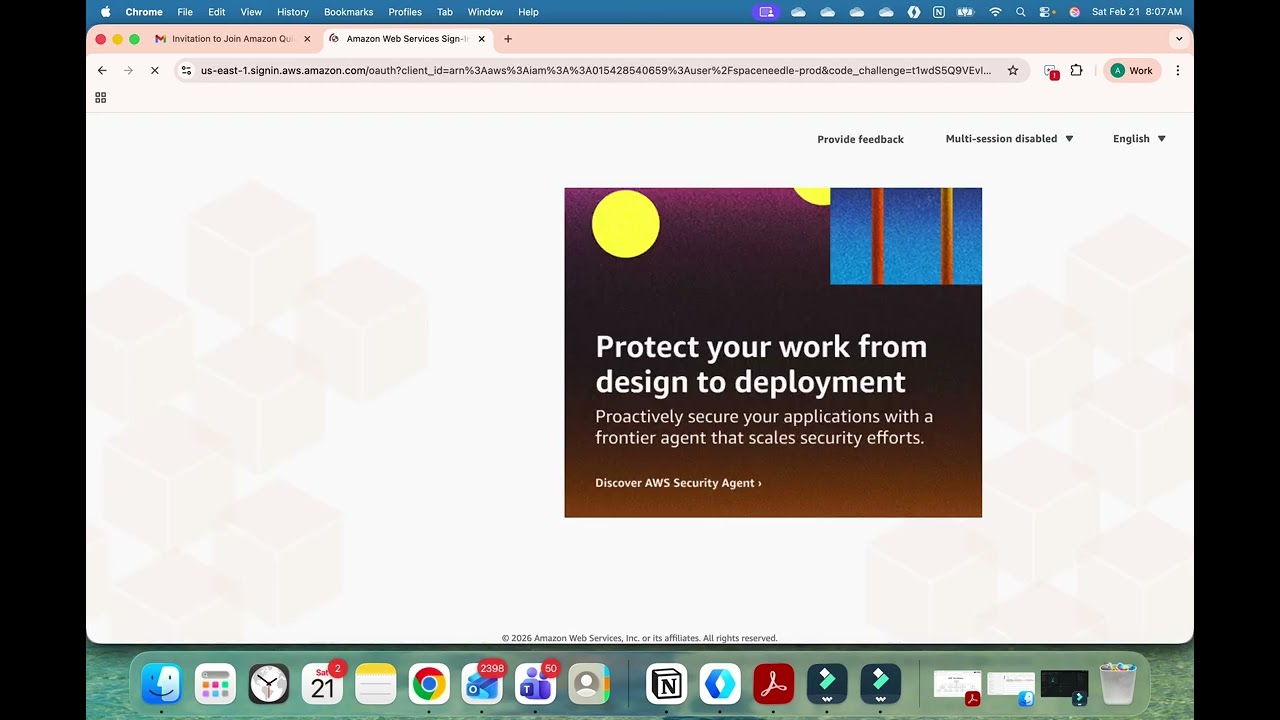Click the AWS Security Agent promo banner headline

click(761, 364)
